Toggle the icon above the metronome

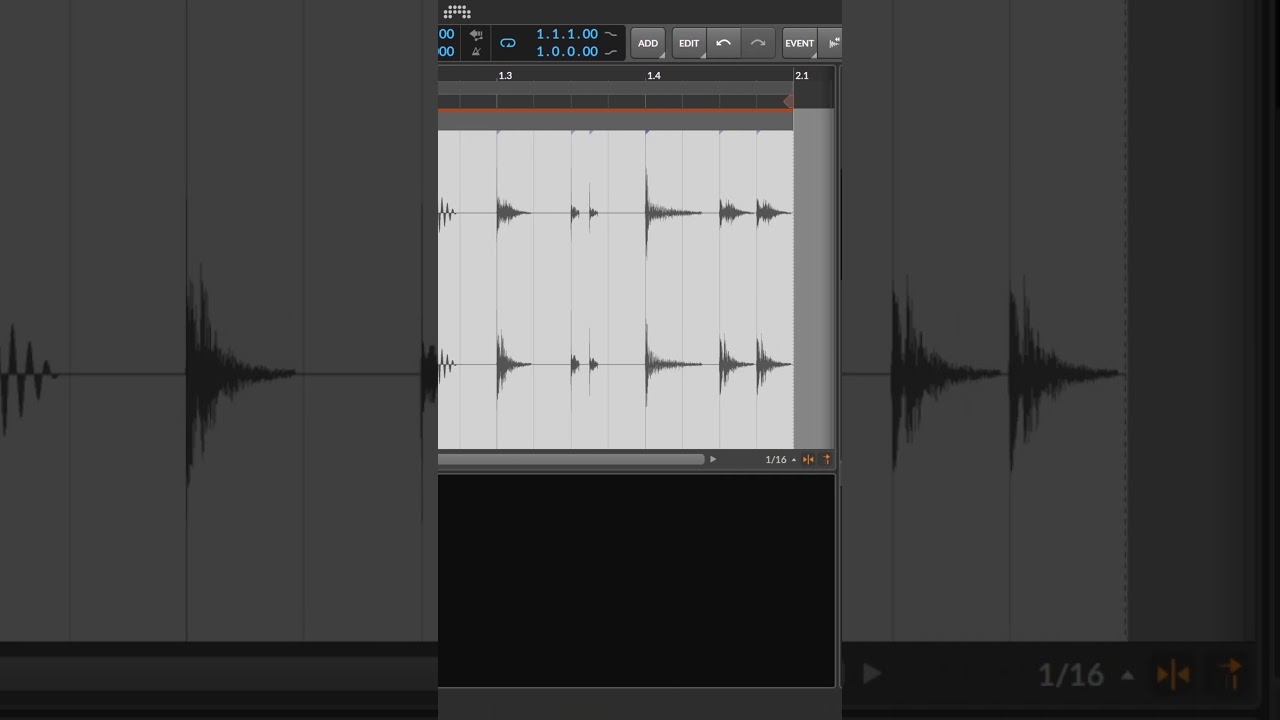coord(476,34)
